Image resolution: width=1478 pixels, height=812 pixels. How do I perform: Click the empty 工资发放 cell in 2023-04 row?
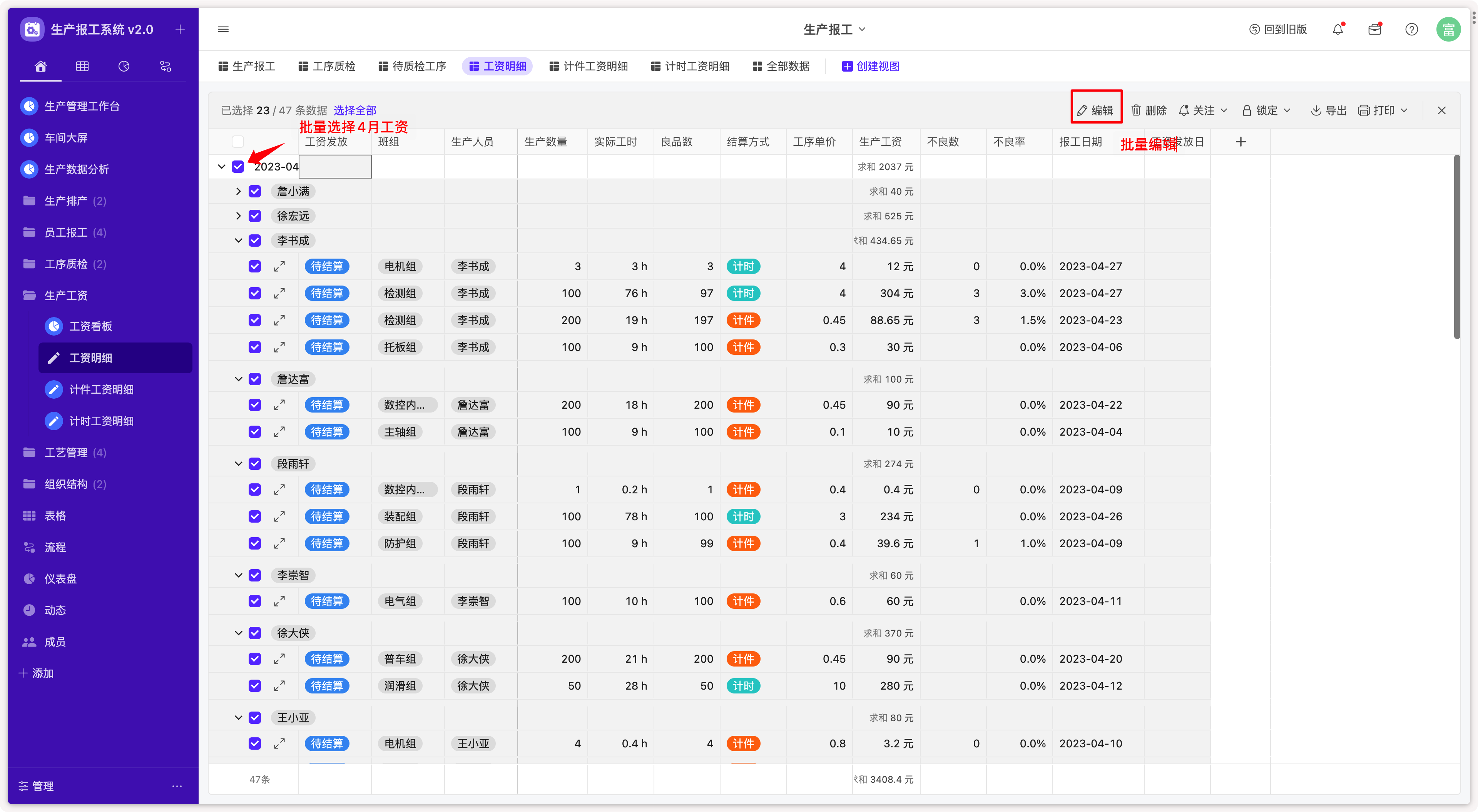click(334, 166)
